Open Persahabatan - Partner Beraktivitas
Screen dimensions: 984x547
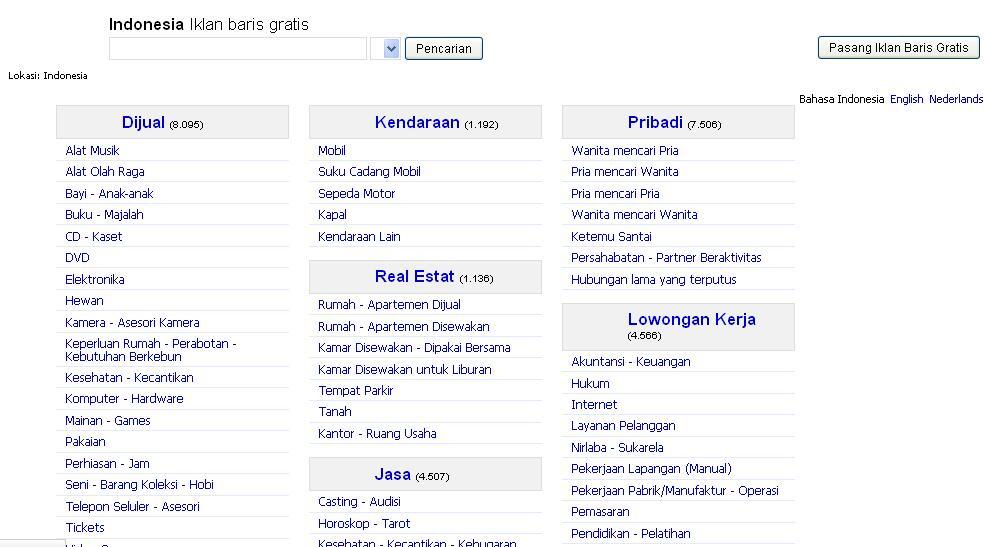point(666,257)
